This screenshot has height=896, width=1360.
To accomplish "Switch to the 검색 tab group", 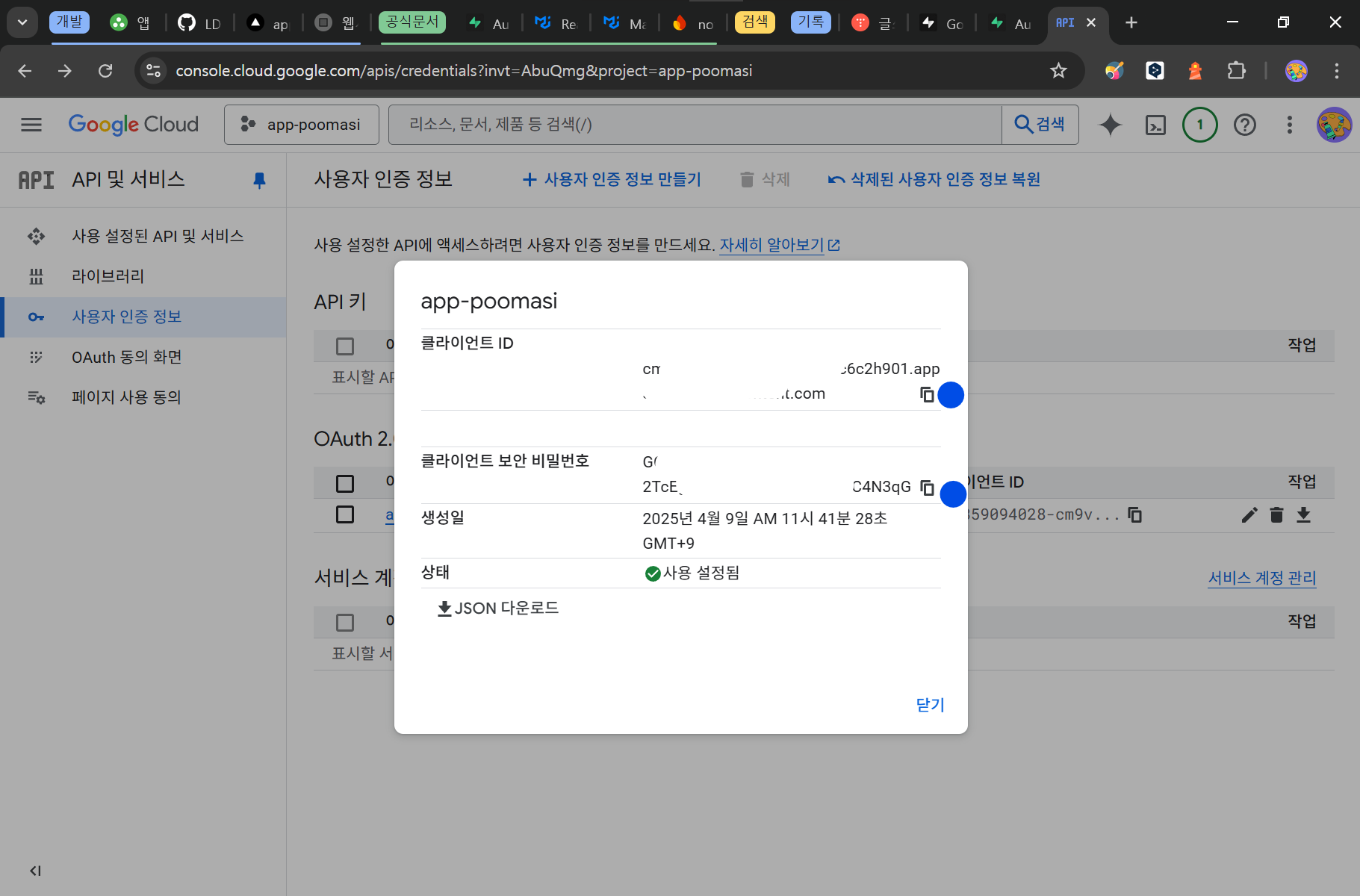I will (755, 22).
